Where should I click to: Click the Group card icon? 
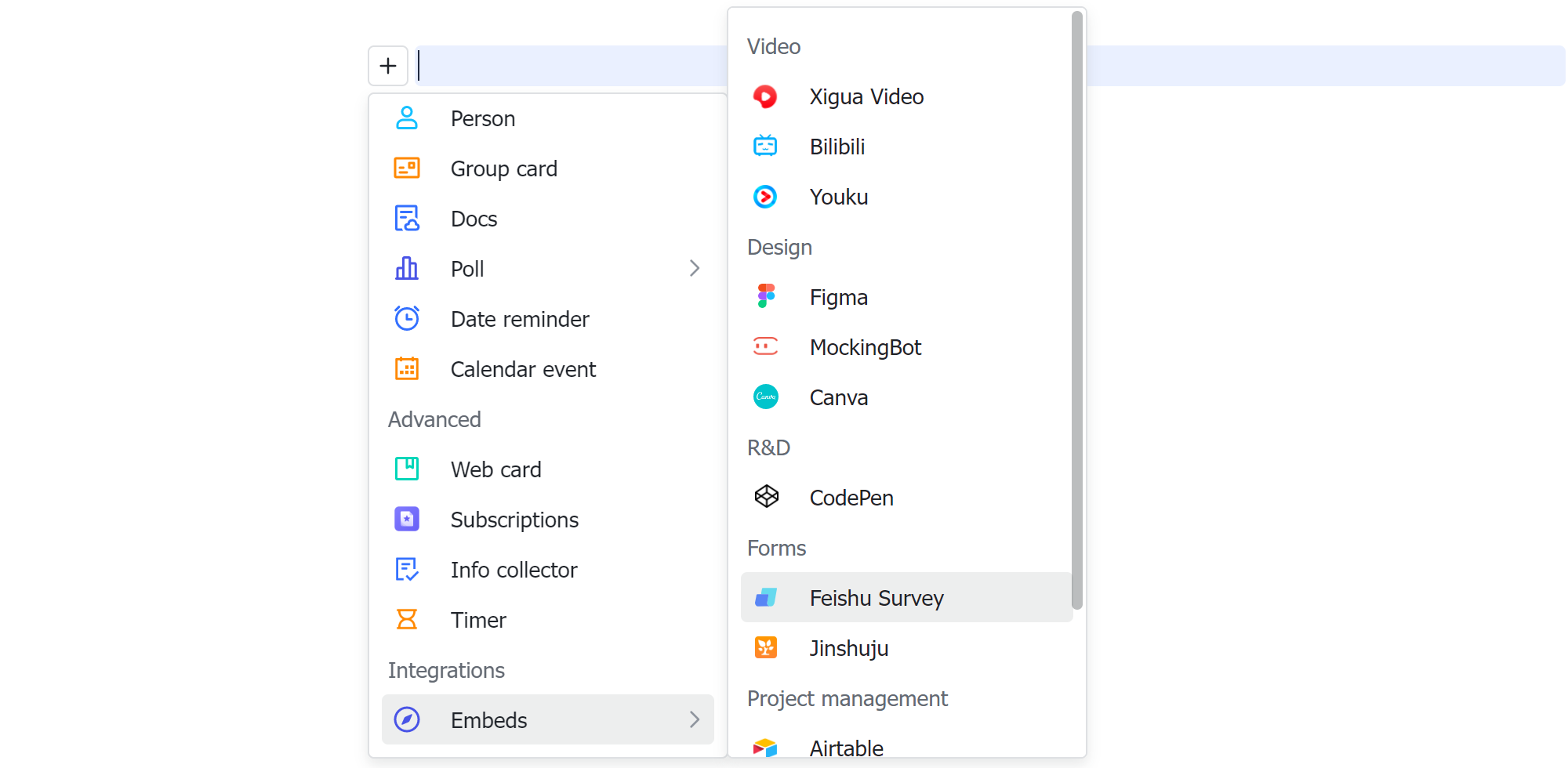pos(407,168)
